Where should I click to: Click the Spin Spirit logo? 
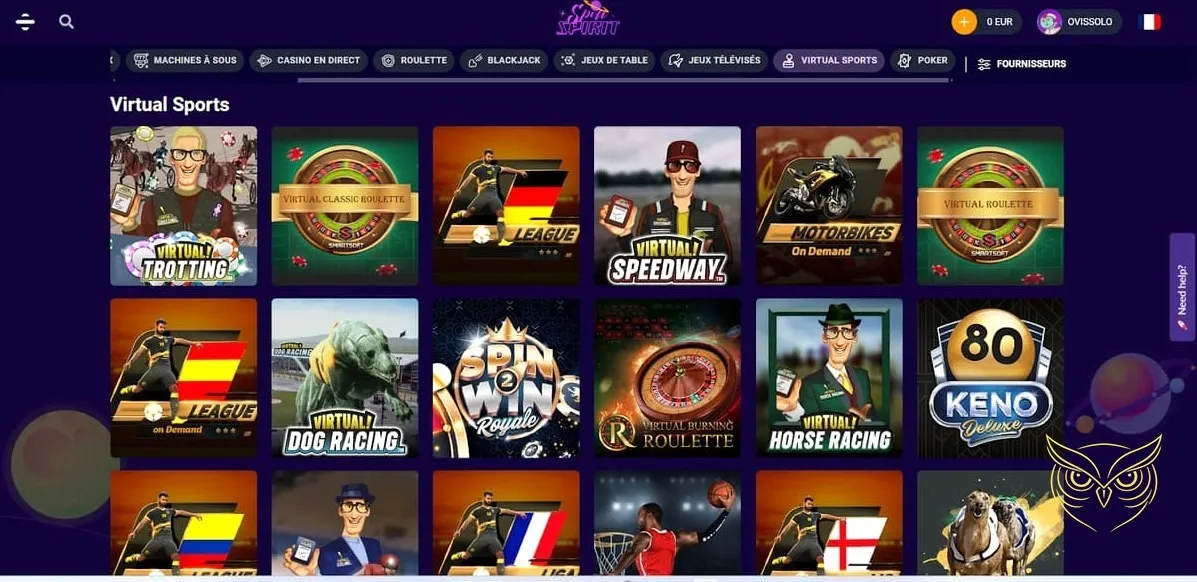588,20
